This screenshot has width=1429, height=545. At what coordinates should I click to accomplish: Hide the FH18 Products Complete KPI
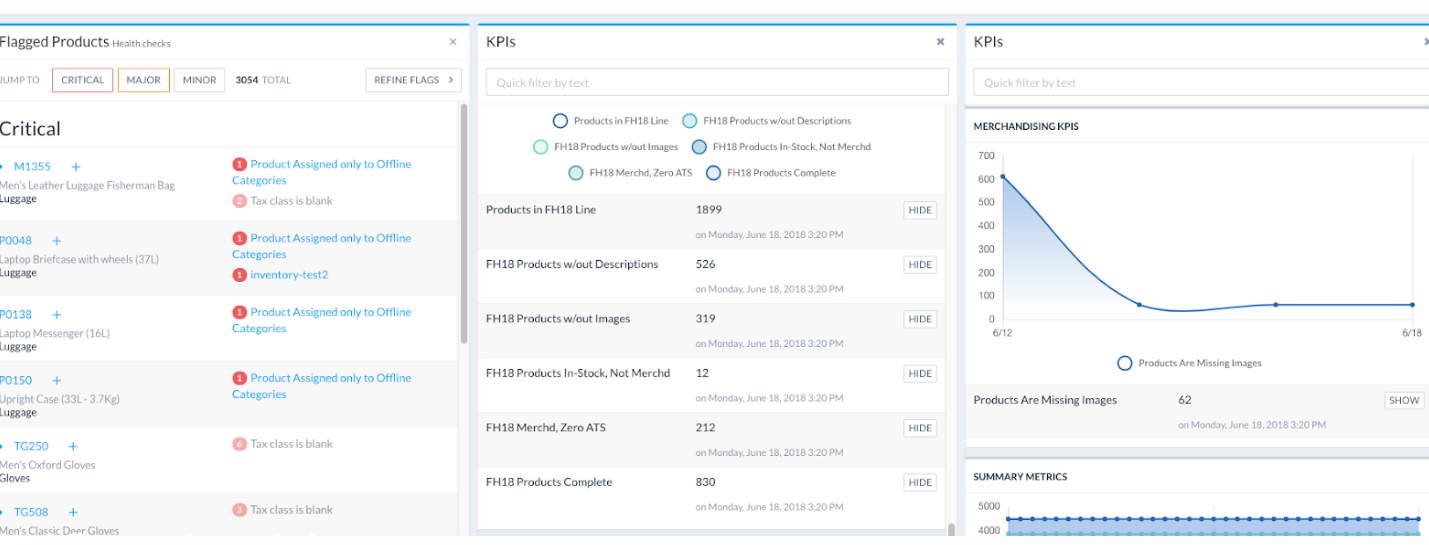(919, 483)
